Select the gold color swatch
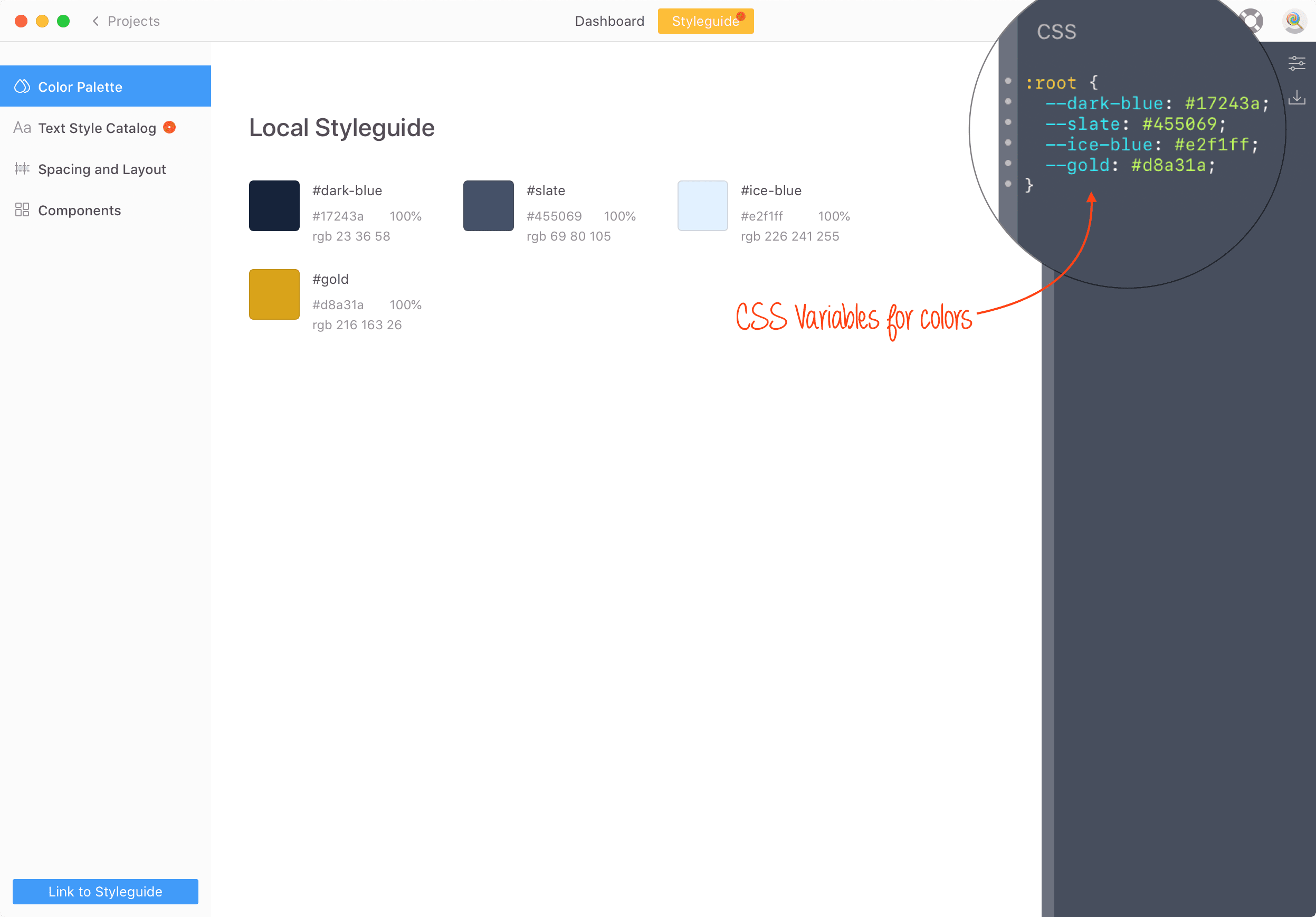 tap(274, 294)
